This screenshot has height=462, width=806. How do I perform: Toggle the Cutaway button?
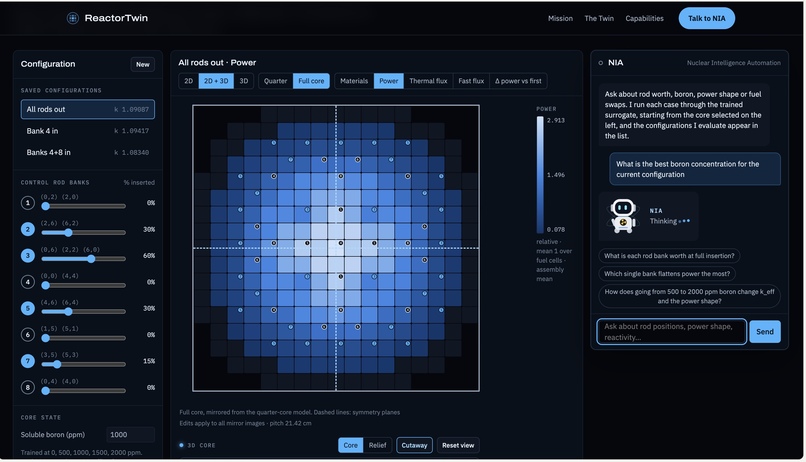click(414, 446)
